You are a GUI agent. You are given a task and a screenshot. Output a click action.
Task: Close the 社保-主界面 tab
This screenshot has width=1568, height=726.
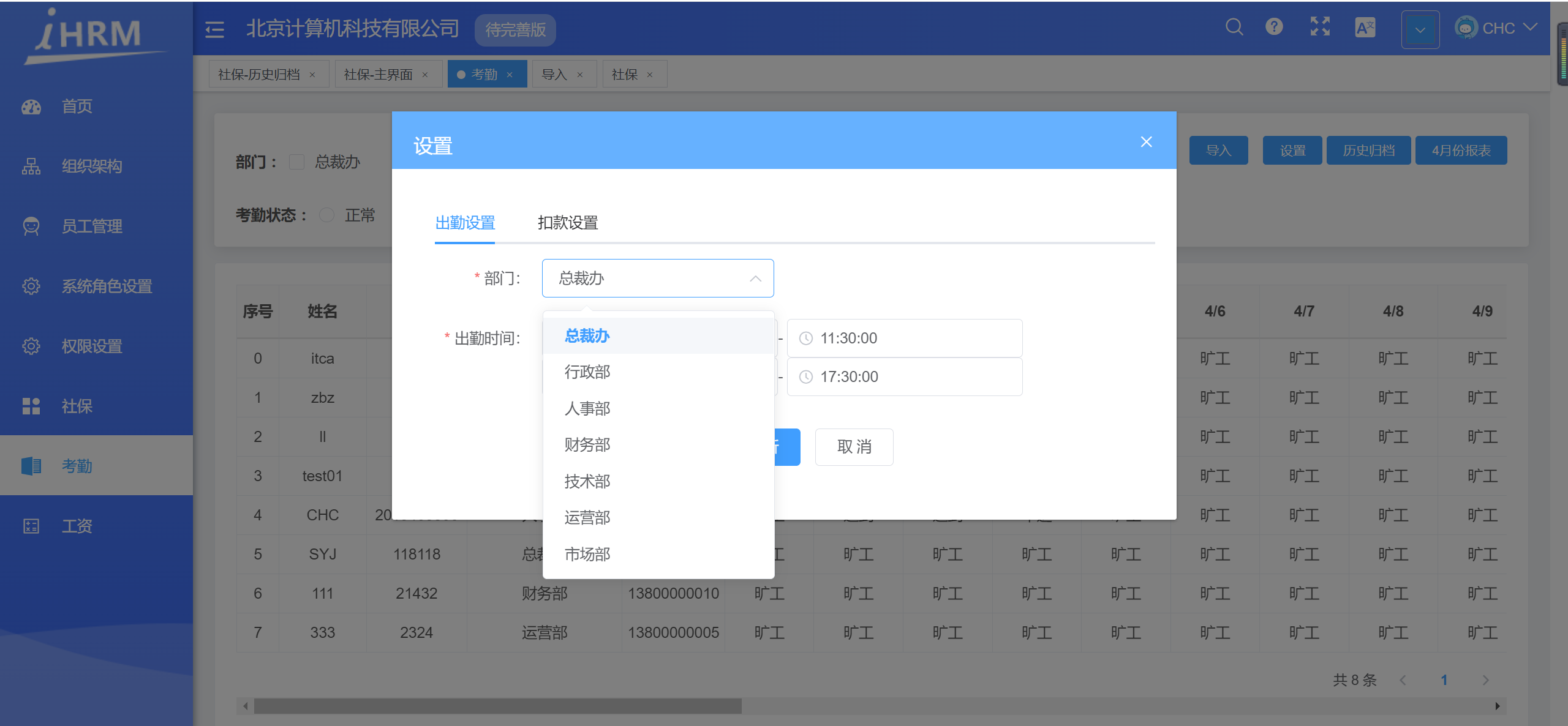click(x=425, y=75)
